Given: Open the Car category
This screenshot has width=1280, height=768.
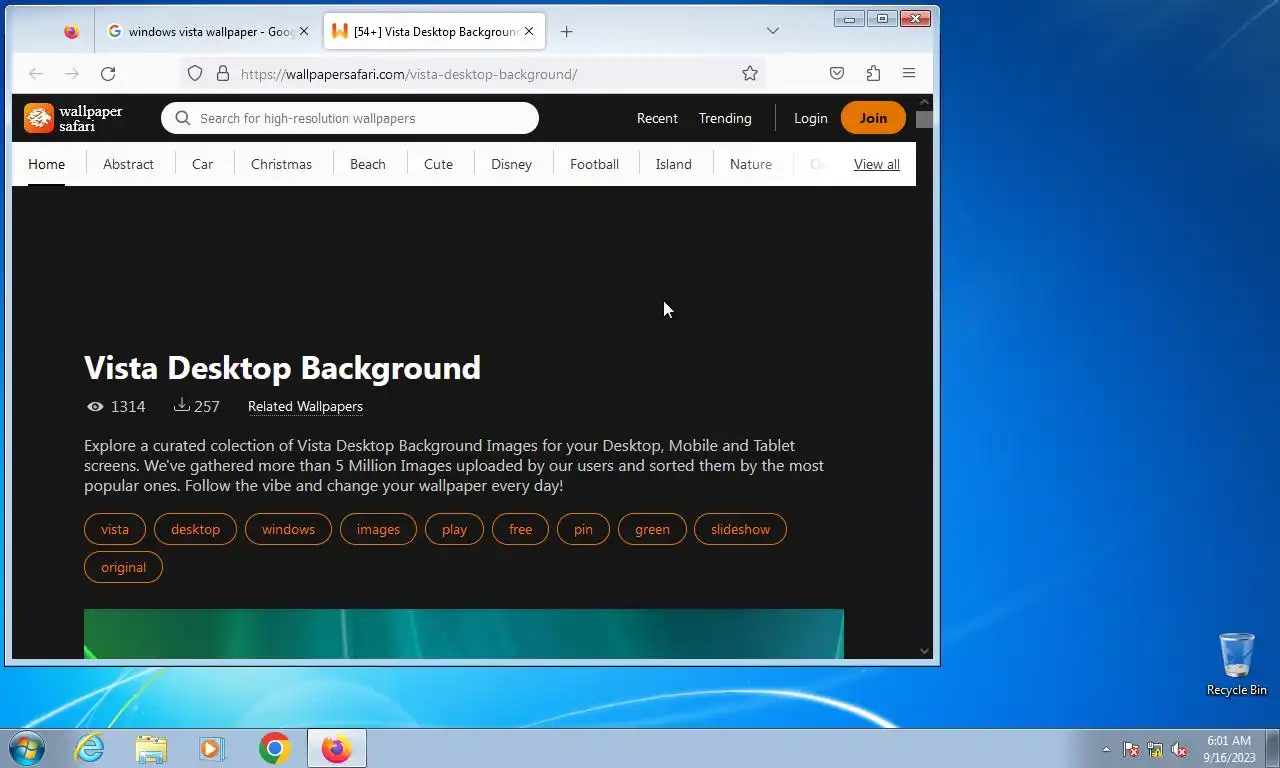Looking at the screenshot, I should [202, 164].
